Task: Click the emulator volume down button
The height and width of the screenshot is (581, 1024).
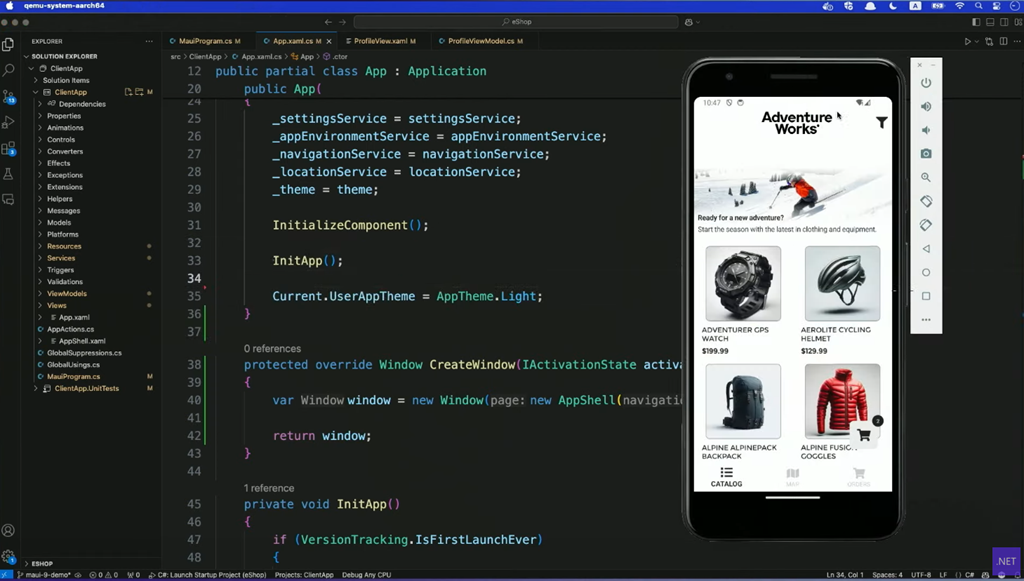Action: click(926, 130)
